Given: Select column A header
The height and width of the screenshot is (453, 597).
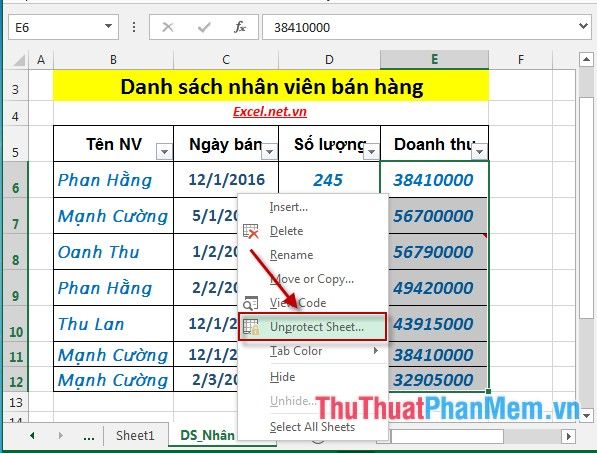Looking at the screenshot, I should pos(41,60).
